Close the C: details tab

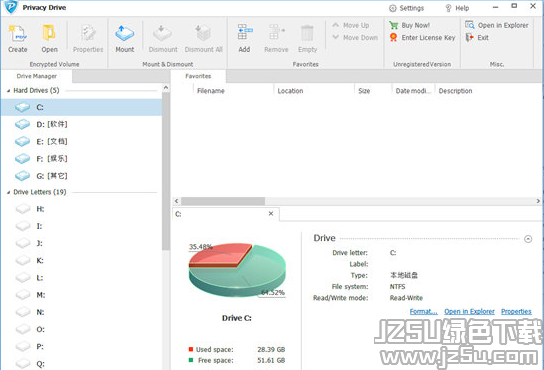[271, 214]
